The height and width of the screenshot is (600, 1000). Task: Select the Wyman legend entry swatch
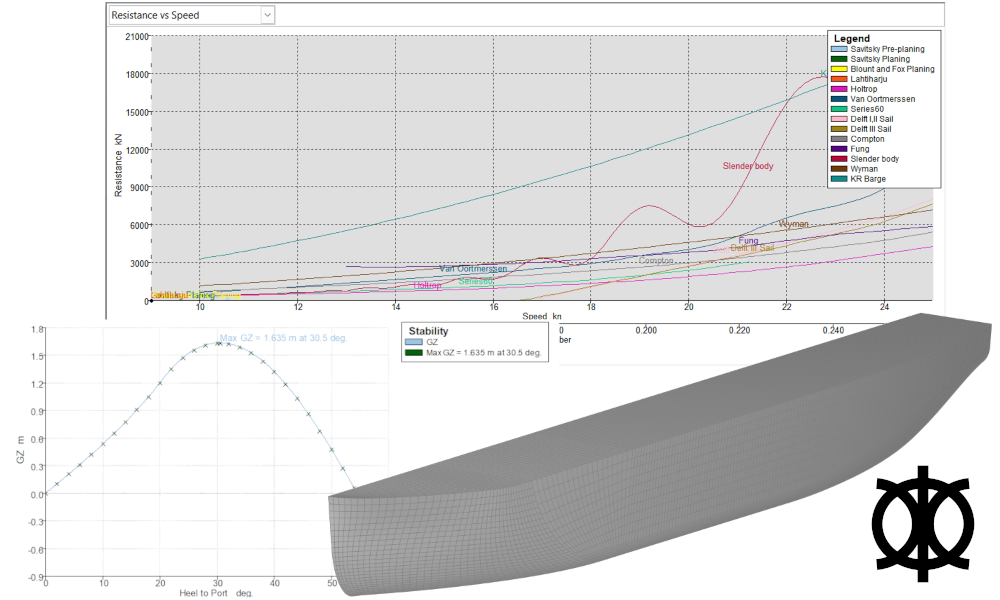pos(840,169)
